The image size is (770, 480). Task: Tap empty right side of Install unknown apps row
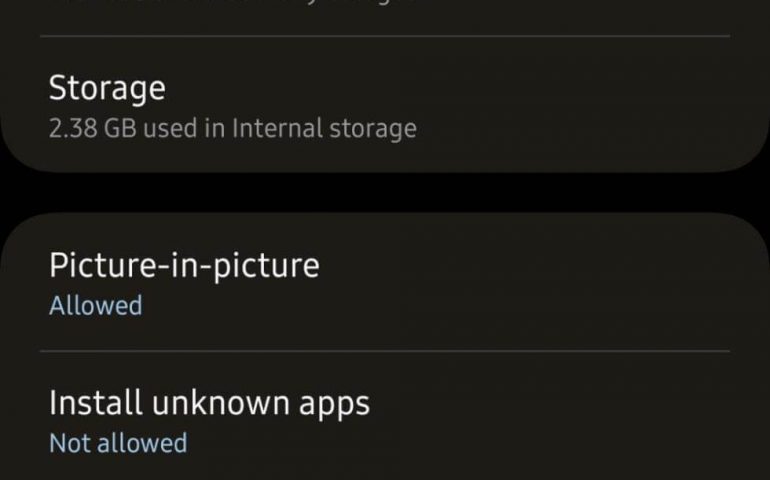click(x=620, y=420)
